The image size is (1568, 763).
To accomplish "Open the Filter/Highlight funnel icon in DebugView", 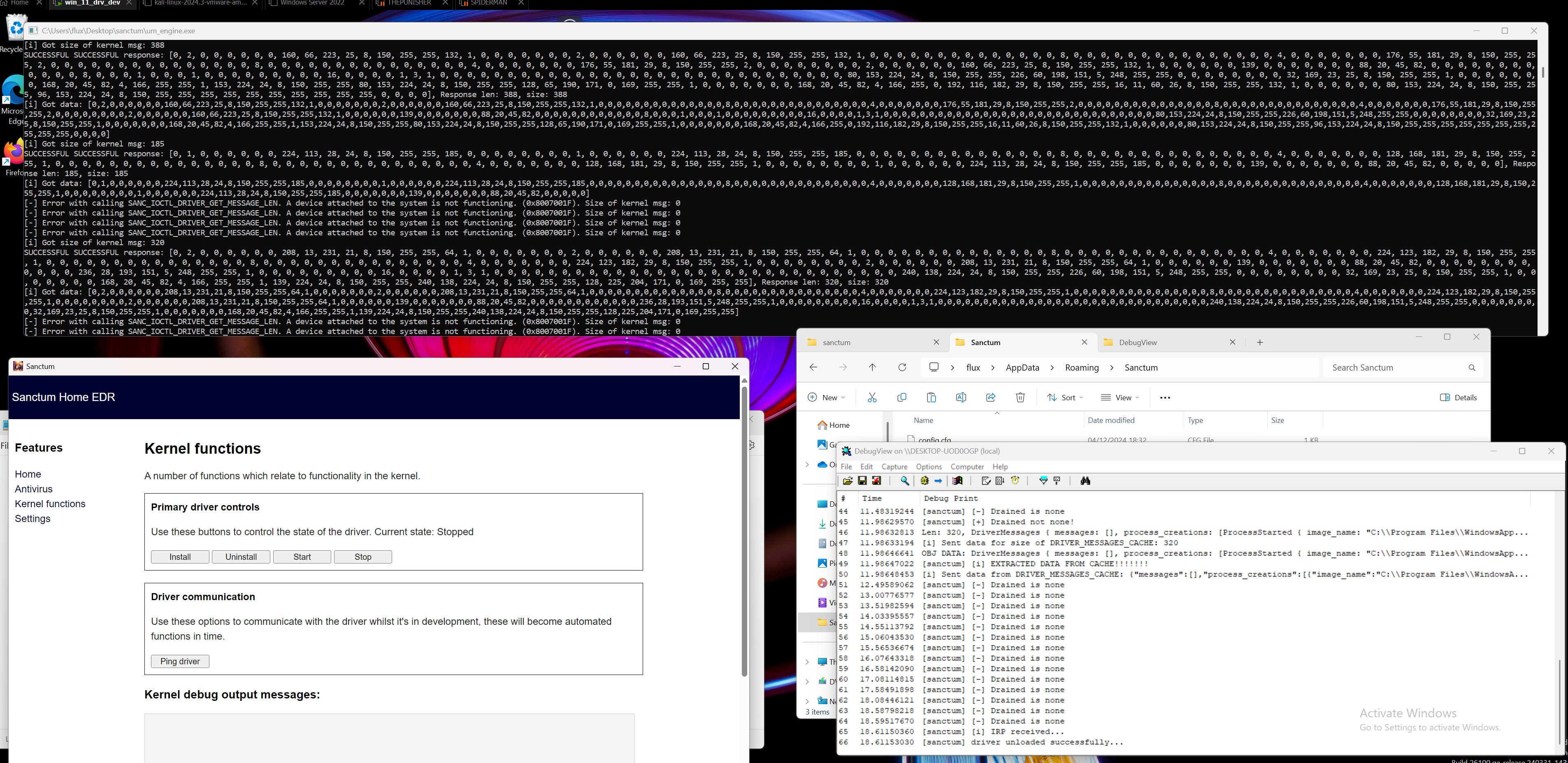I will click(x=1043, y=481).
